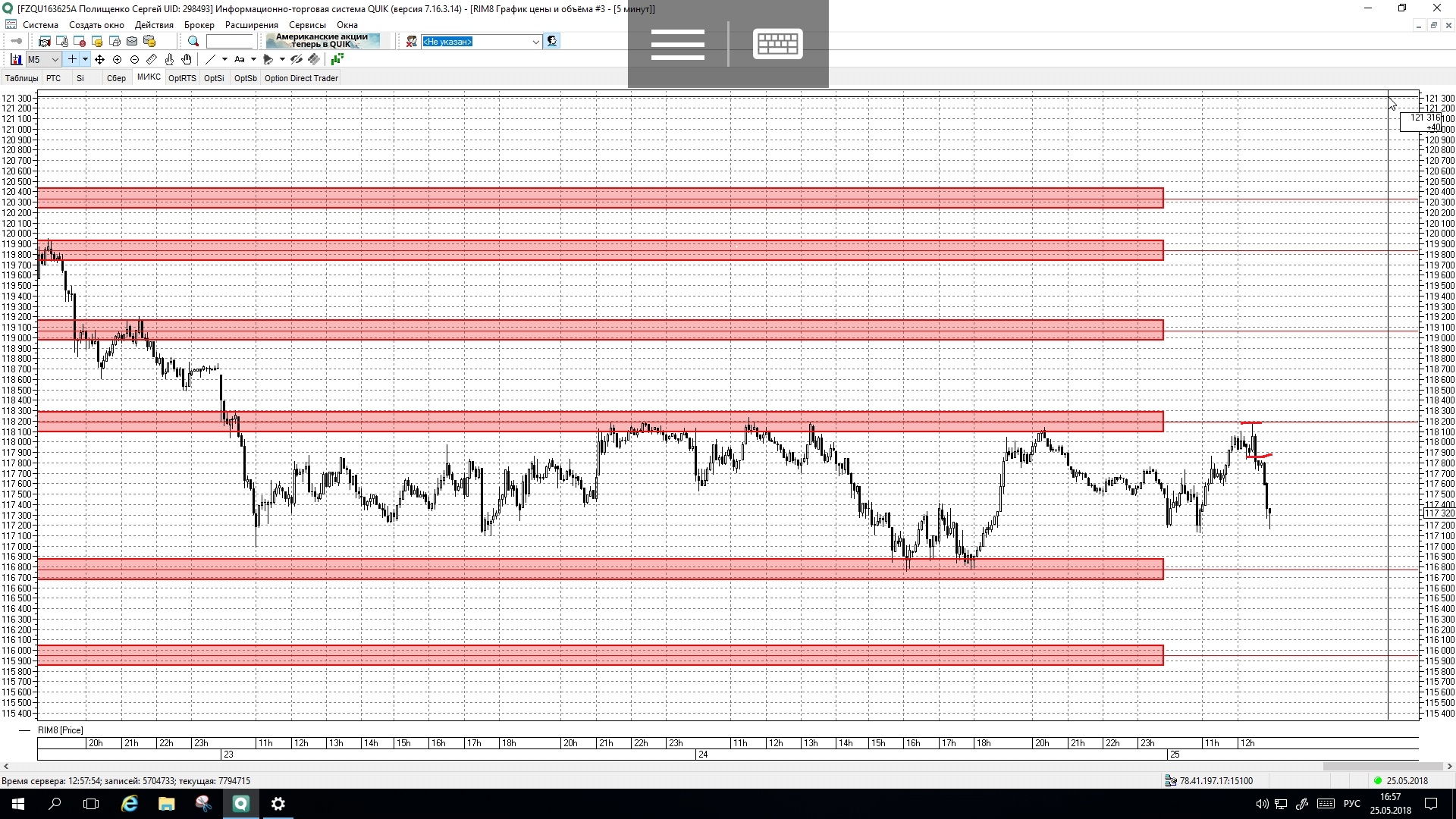The width and height of the screenshot is (1456, 819).
Task: Expand the line drawing tool dropdown arrow
Action: [224, 59]
